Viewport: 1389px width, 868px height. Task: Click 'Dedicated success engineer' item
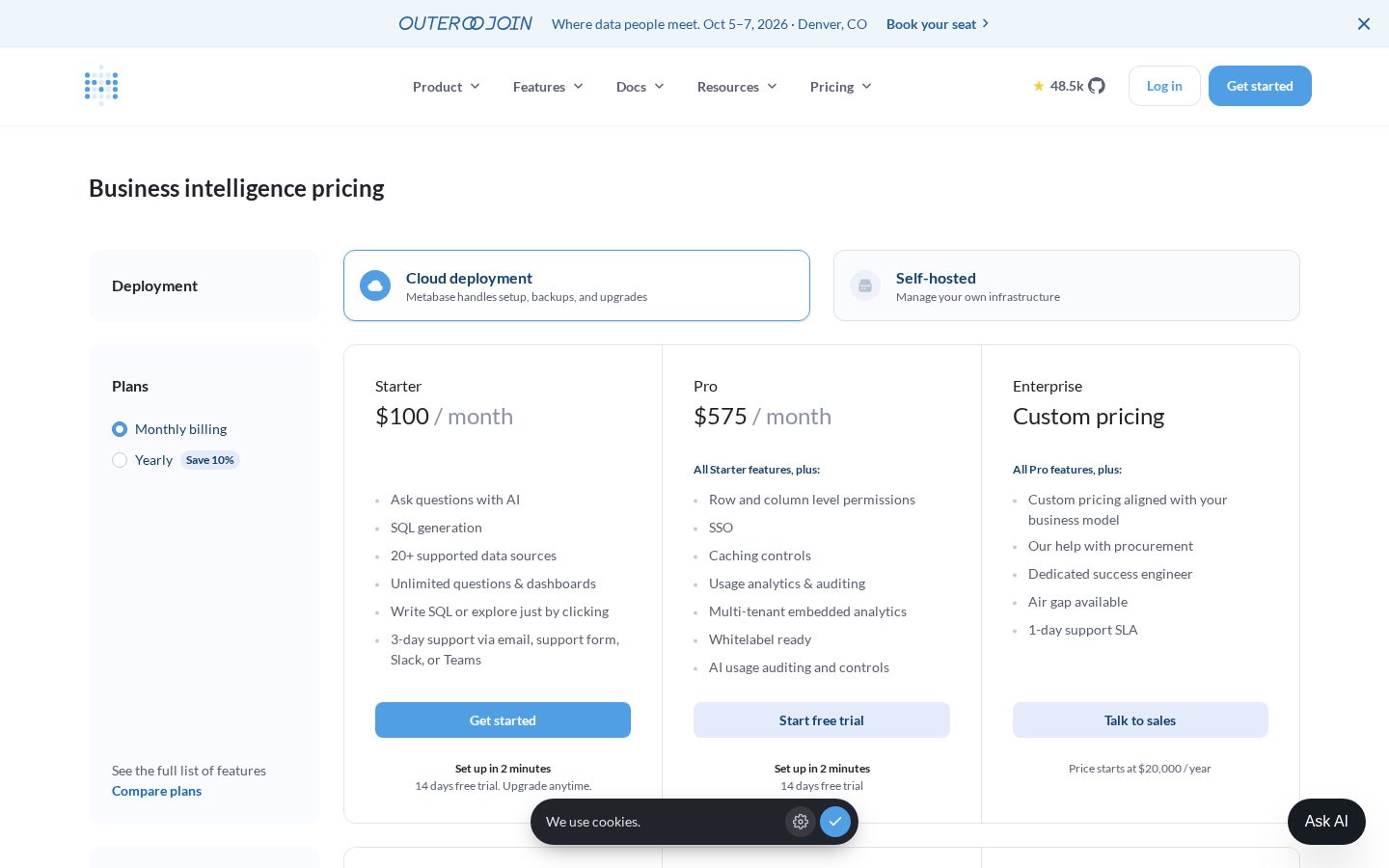coord(1110,574)
